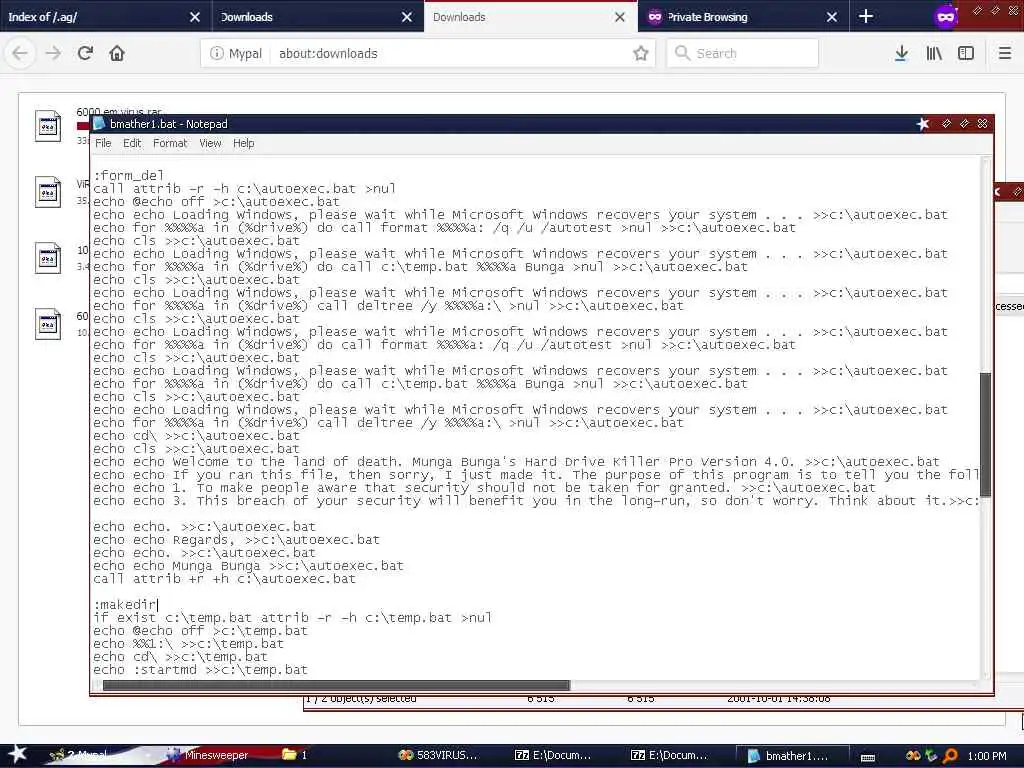The image size is (1024, 768).
Task: Click the taskbar star Start button
Action: pos(16,754)
